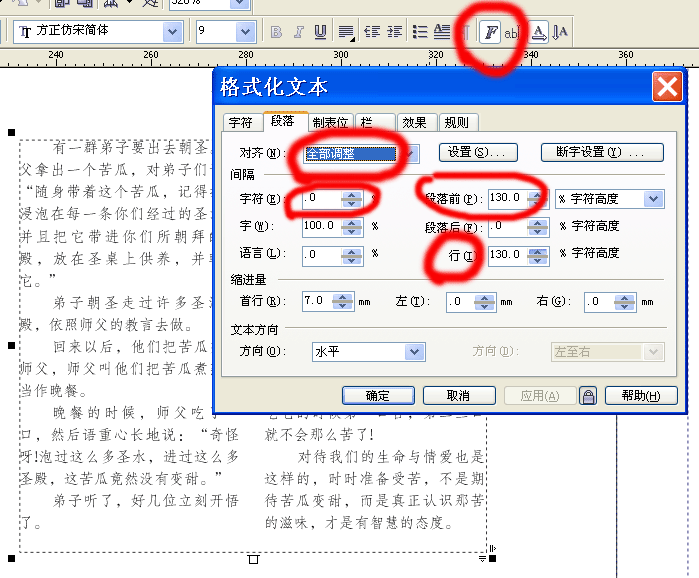Click the 帮助(H) button

click(x=641, y=396)
